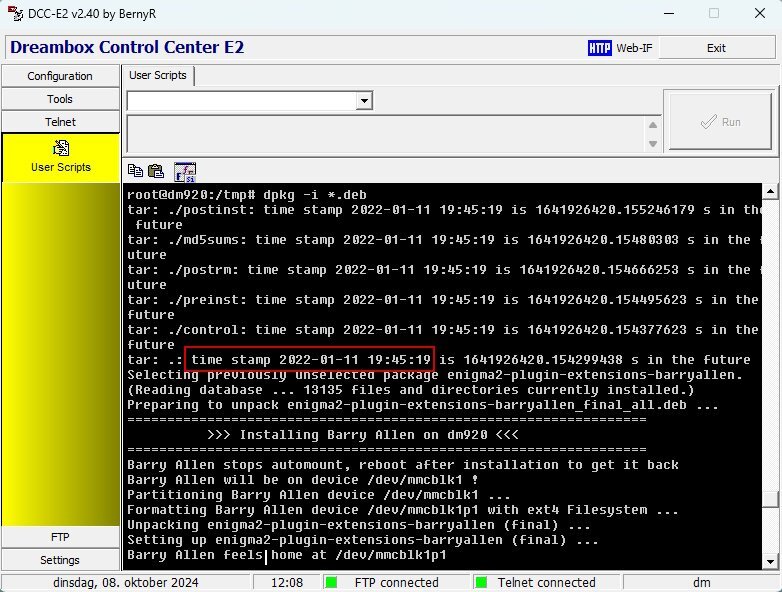Click 'Telnet connected' status text

click(x=547, y=583)
